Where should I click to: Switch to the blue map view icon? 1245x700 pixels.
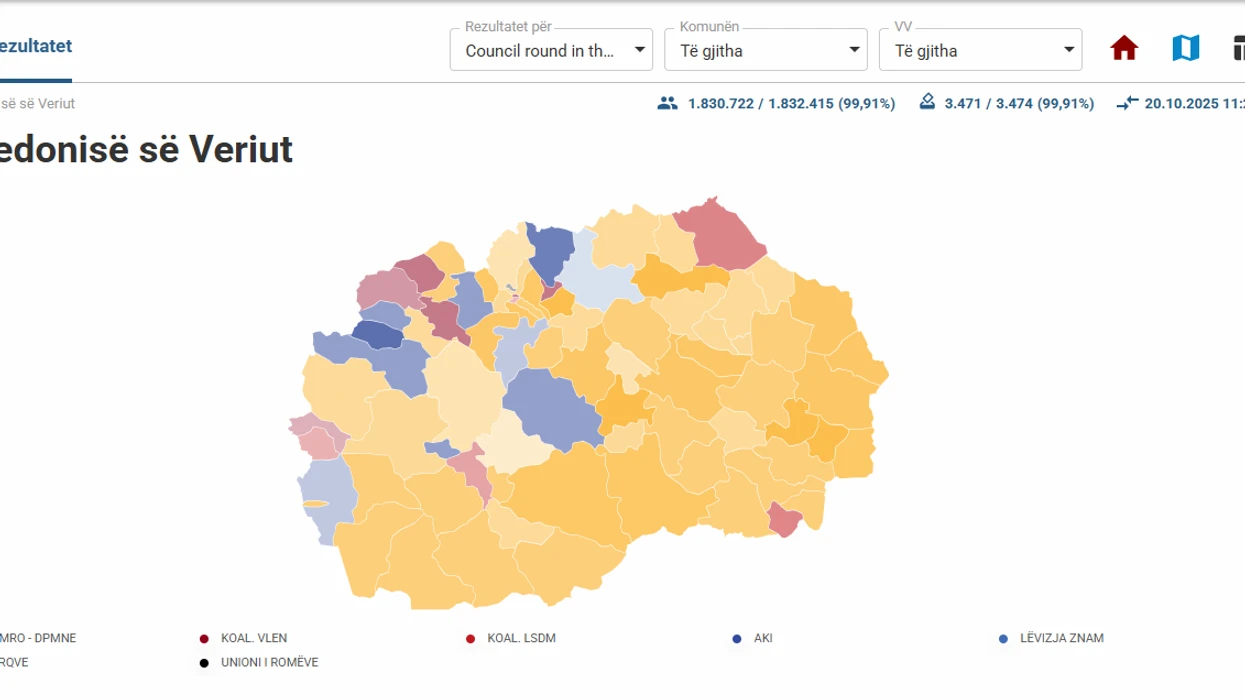tap(1185, 48)
